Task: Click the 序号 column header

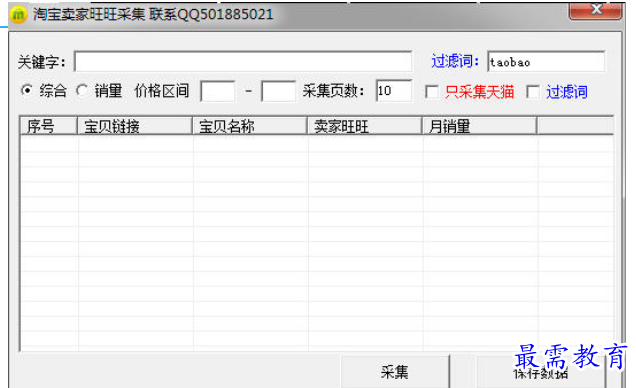Action: (49, 126)
